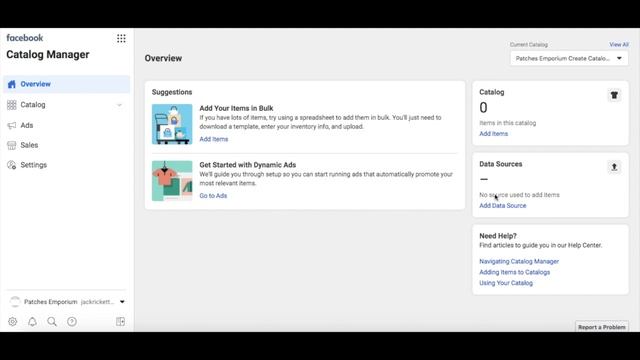Click the Add Your Items in Bulk thumbnail
The image size is (640, 360).
pos(172,124)
